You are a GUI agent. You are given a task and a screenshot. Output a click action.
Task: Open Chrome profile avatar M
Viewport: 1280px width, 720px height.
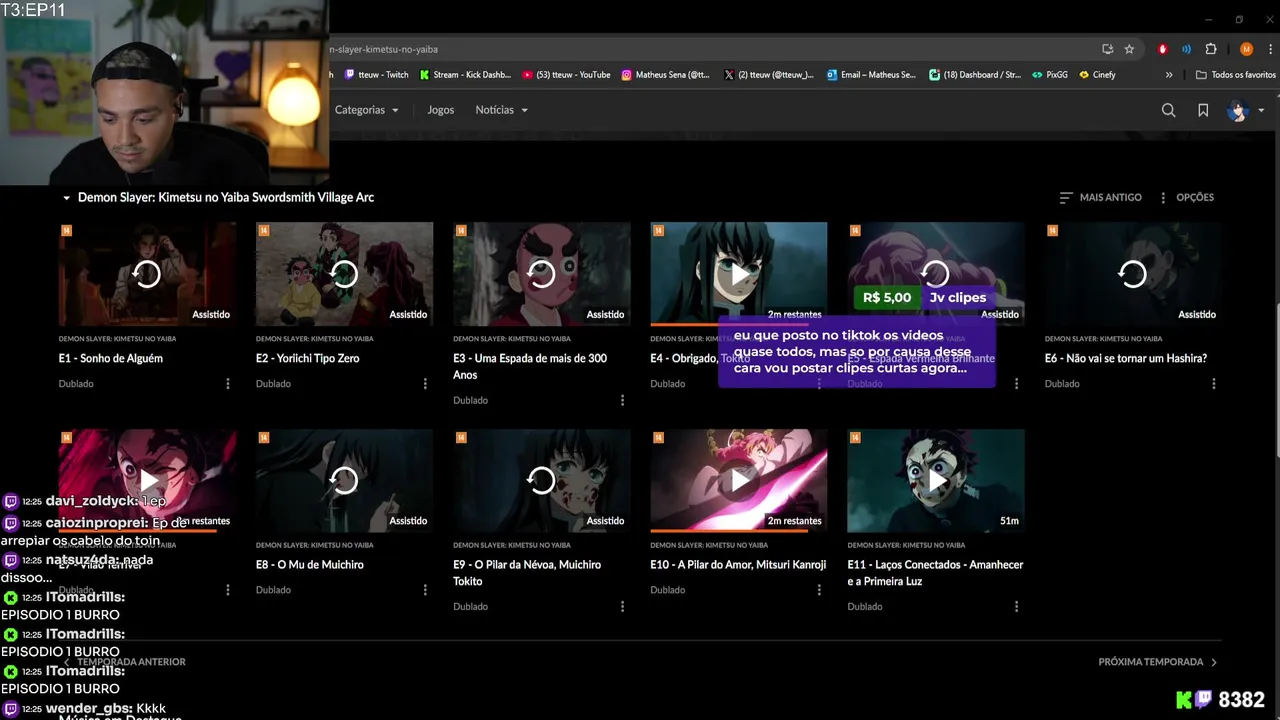point(1246,49)
